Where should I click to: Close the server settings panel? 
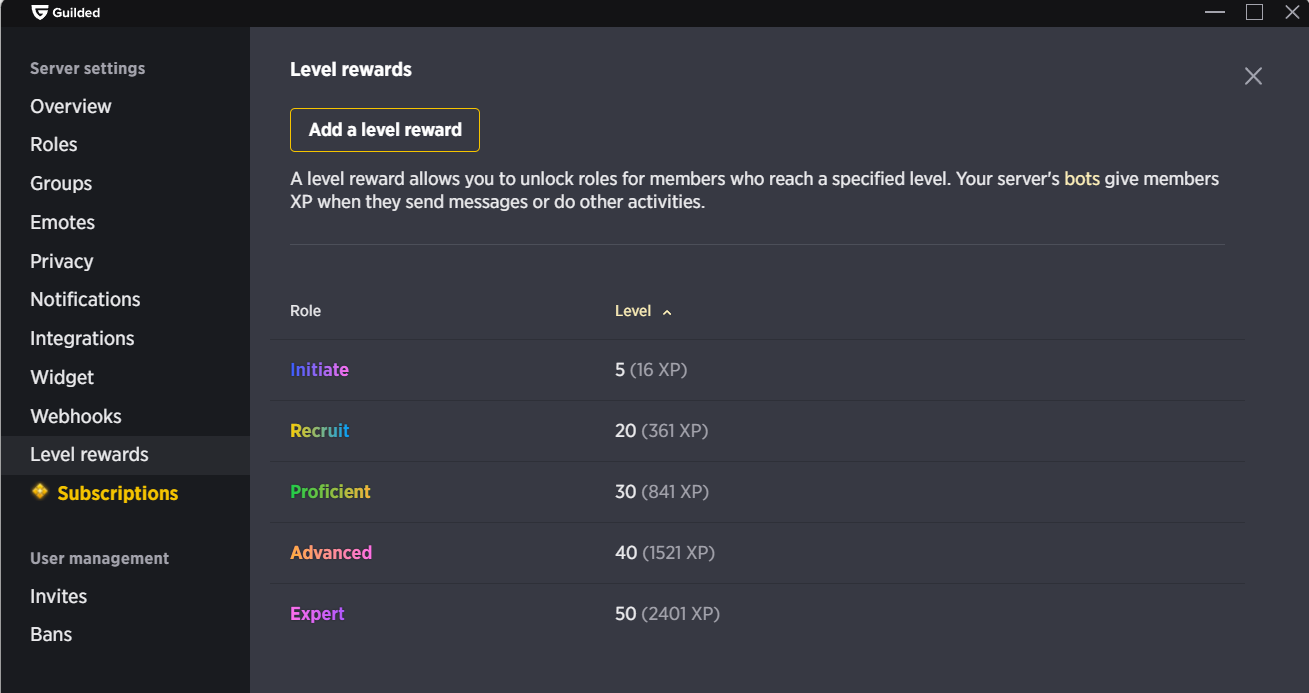pos(1253,76)
